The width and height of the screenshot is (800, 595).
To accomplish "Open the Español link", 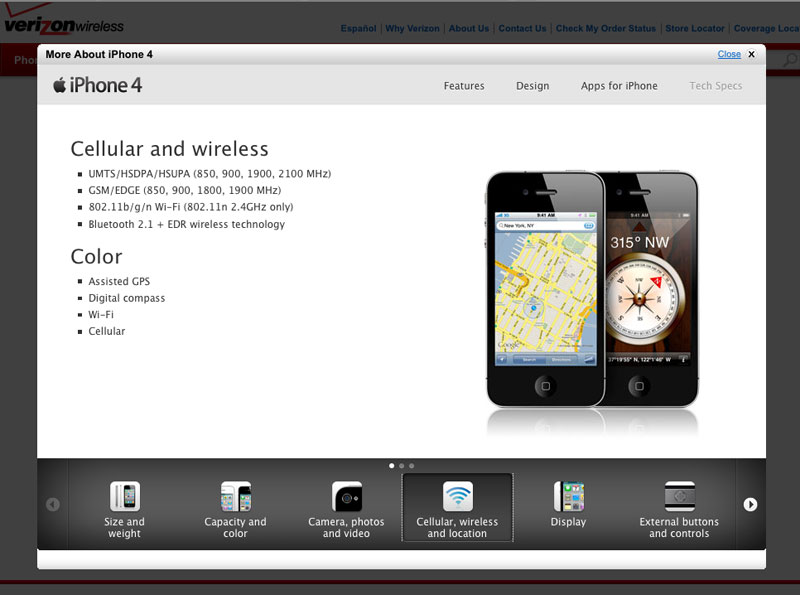I will pos(359,29).
